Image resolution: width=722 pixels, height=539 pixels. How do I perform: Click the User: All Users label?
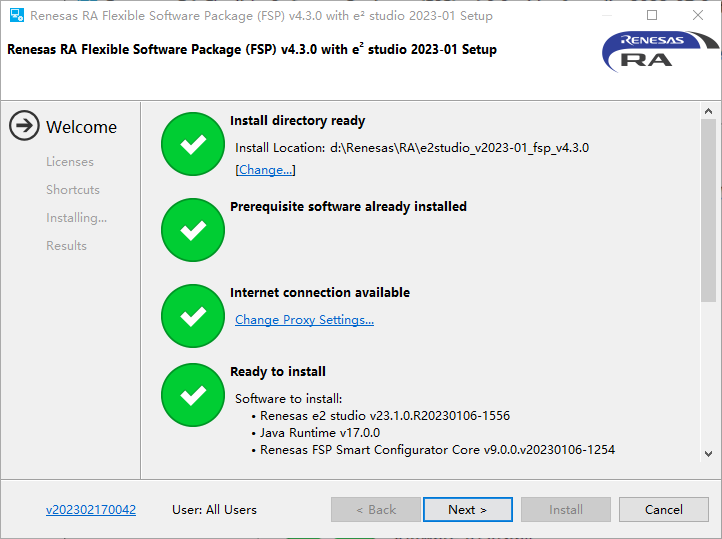coord(215,510)
